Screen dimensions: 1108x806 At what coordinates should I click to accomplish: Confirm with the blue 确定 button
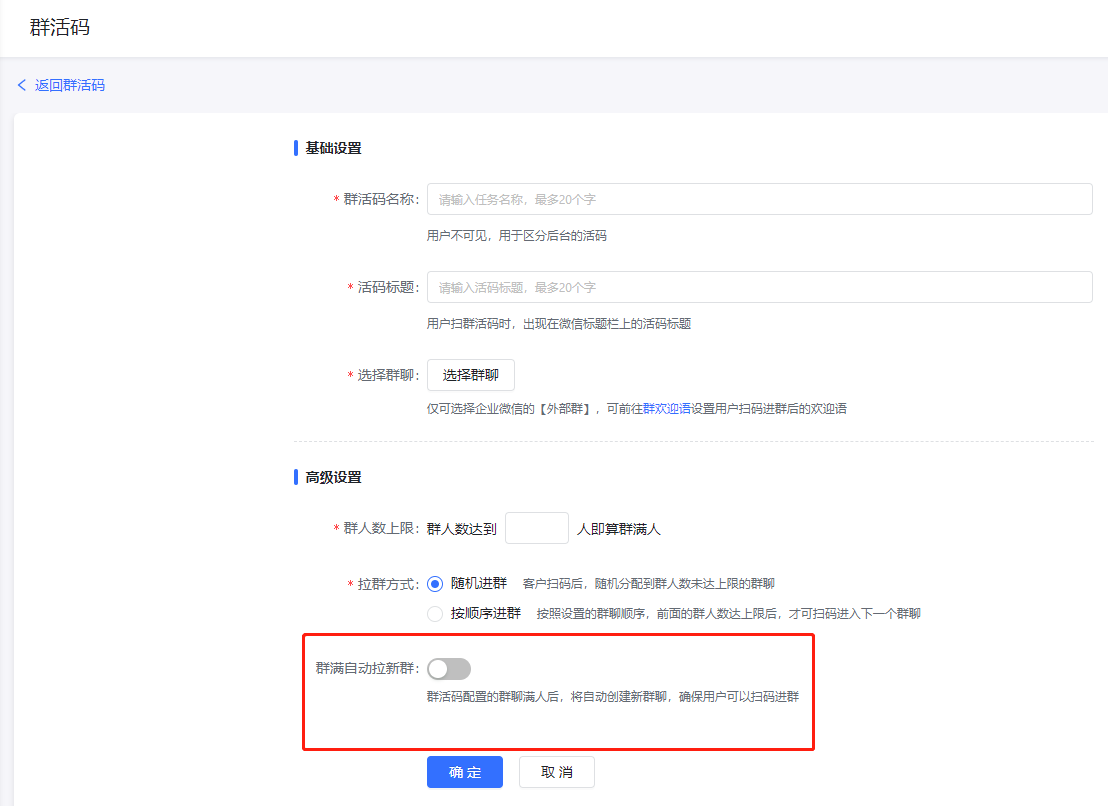coord(464,772)
